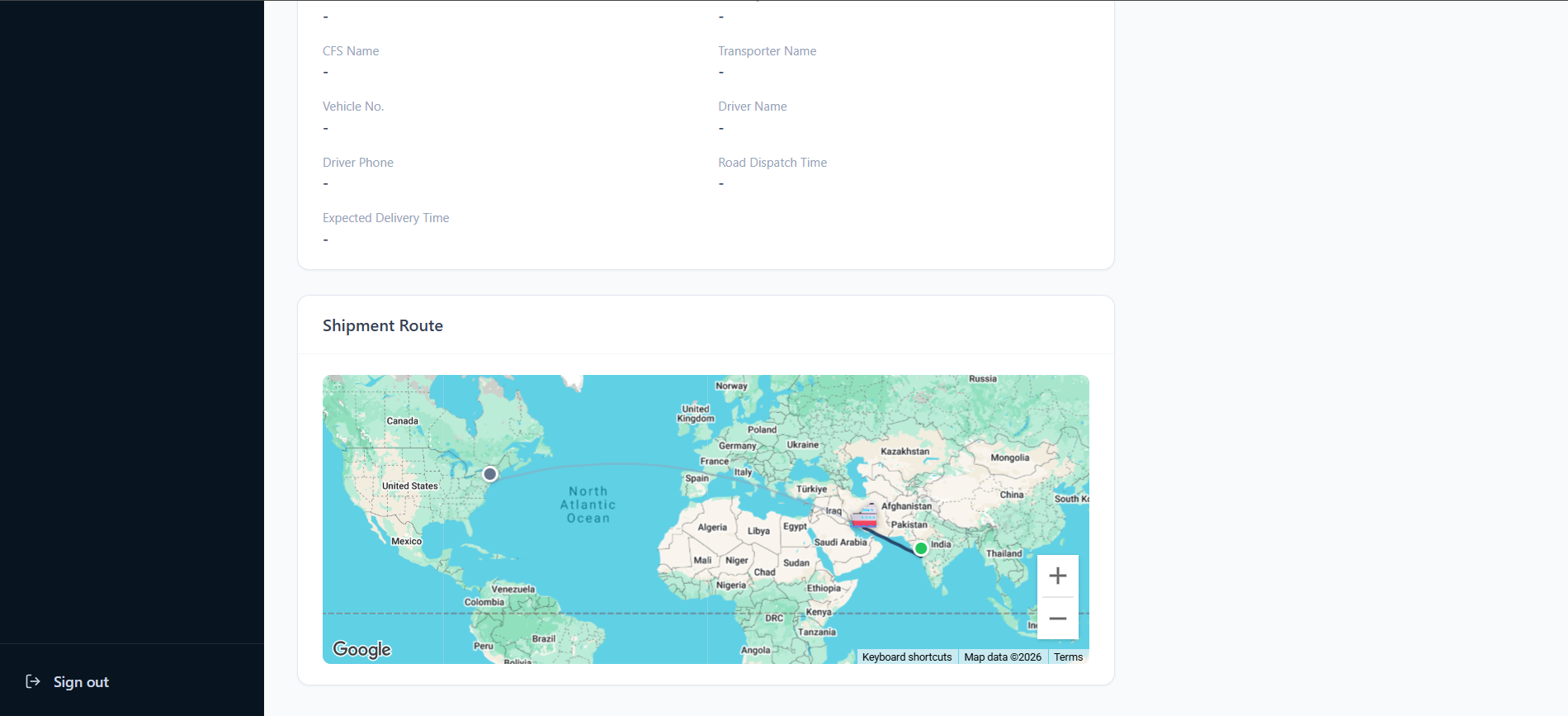This screenshot has height=716, width=1568.
Task: Click the green destination marker near India
Action: tap(921, 548)
